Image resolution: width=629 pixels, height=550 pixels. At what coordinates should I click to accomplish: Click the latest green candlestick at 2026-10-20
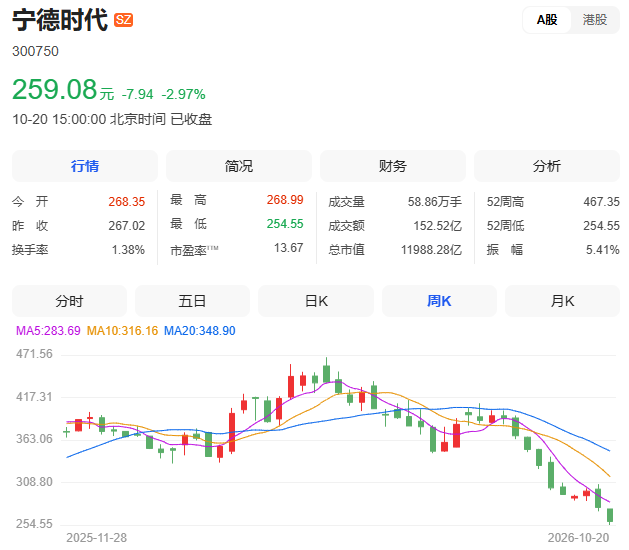click(x=610, y=515)
